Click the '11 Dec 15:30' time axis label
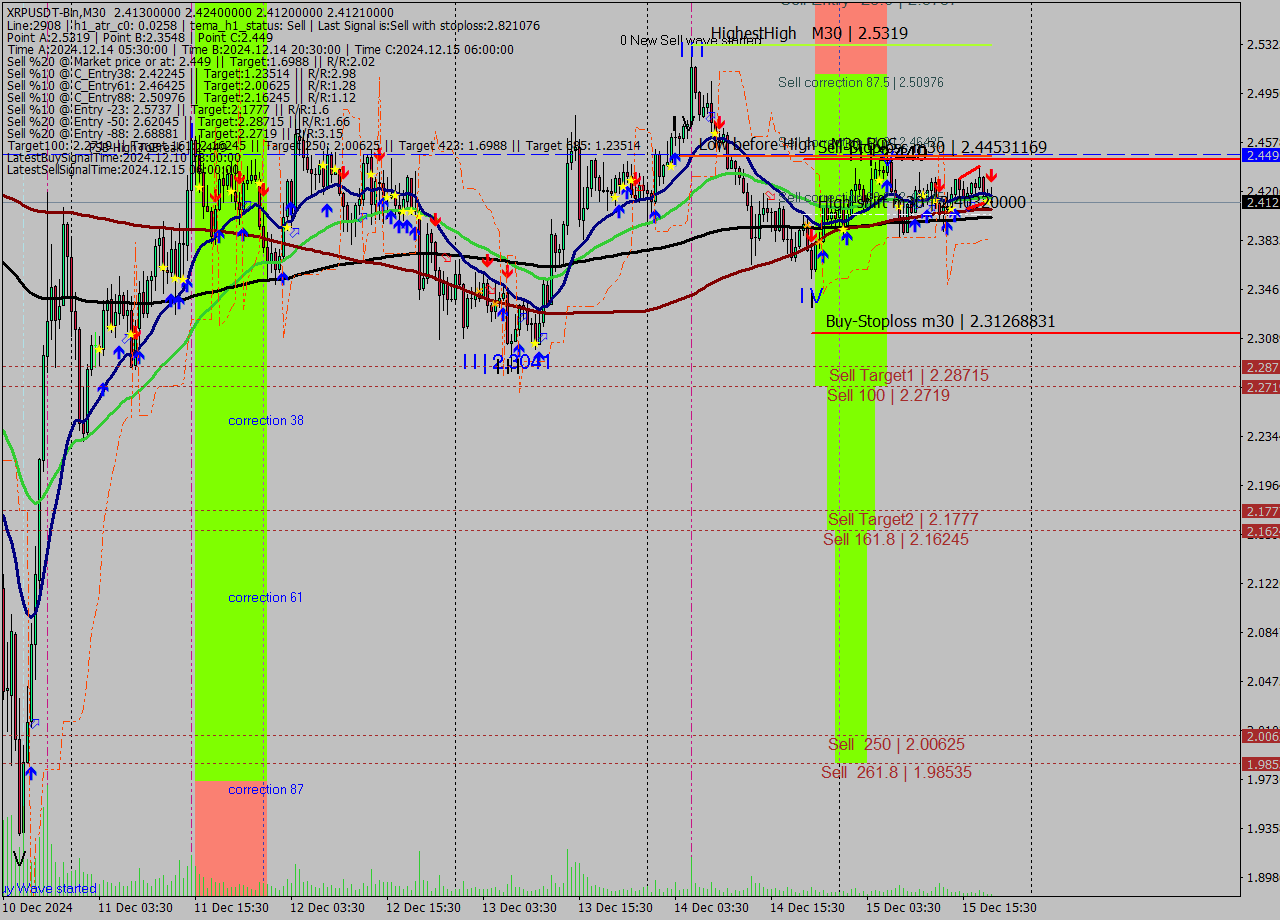 tap(231, 908)
